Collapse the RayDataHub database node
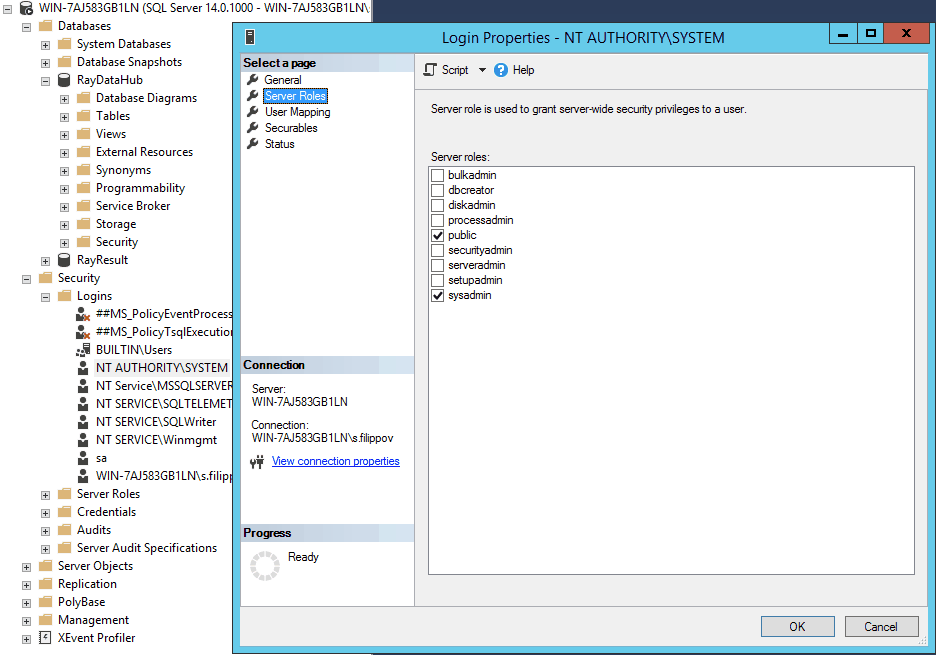The image size is (936, 655). tap(45, 80)
